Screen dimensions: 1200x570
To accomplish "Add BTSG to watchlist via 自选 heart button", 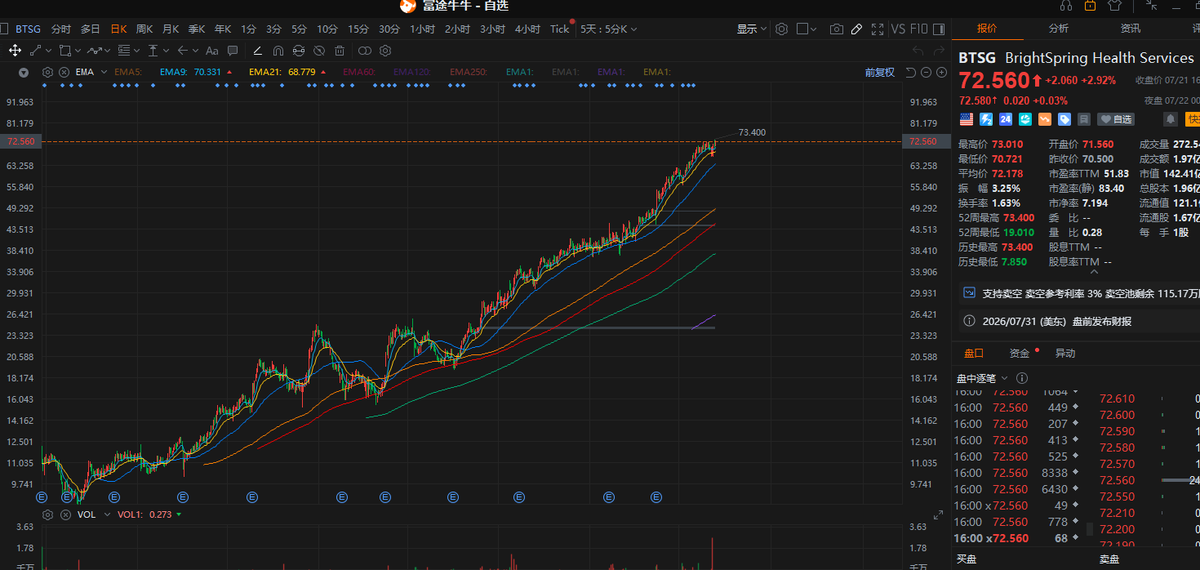I will (1116, 119).
